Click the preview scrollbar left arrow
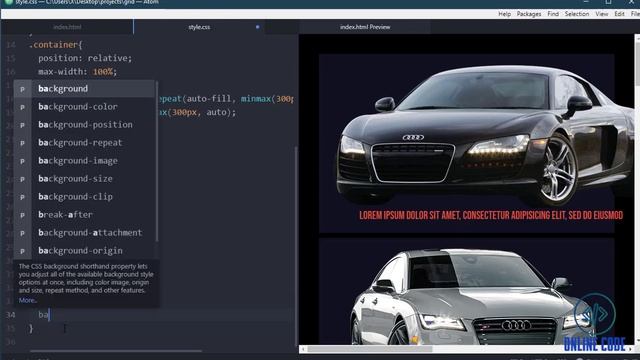The width and height of the screenshot is (640, 360). point(303,349)
